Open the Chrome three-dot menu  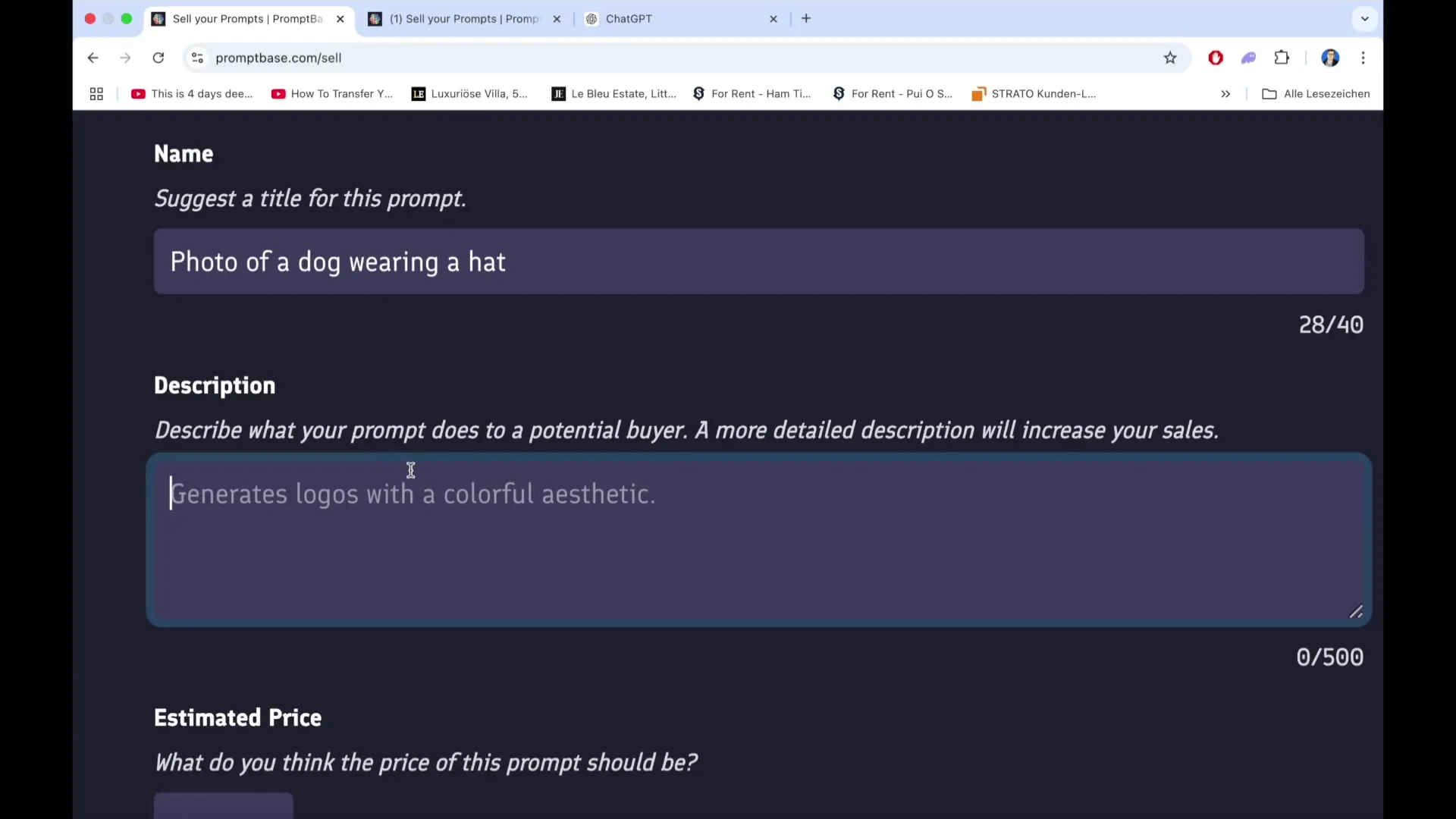(1363, 58)
